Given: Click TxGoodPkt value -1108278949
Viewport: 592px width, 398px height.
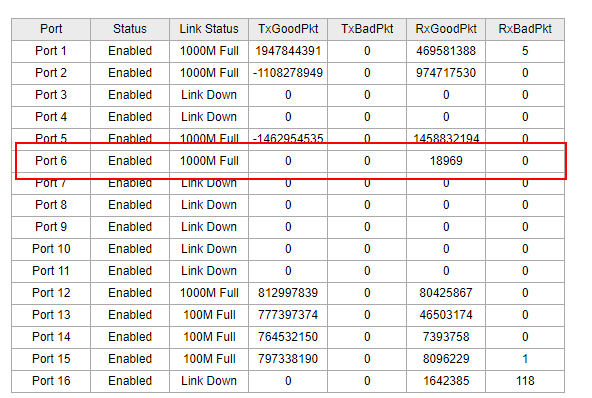Looking at the screenshot, I should click(288, 73).
